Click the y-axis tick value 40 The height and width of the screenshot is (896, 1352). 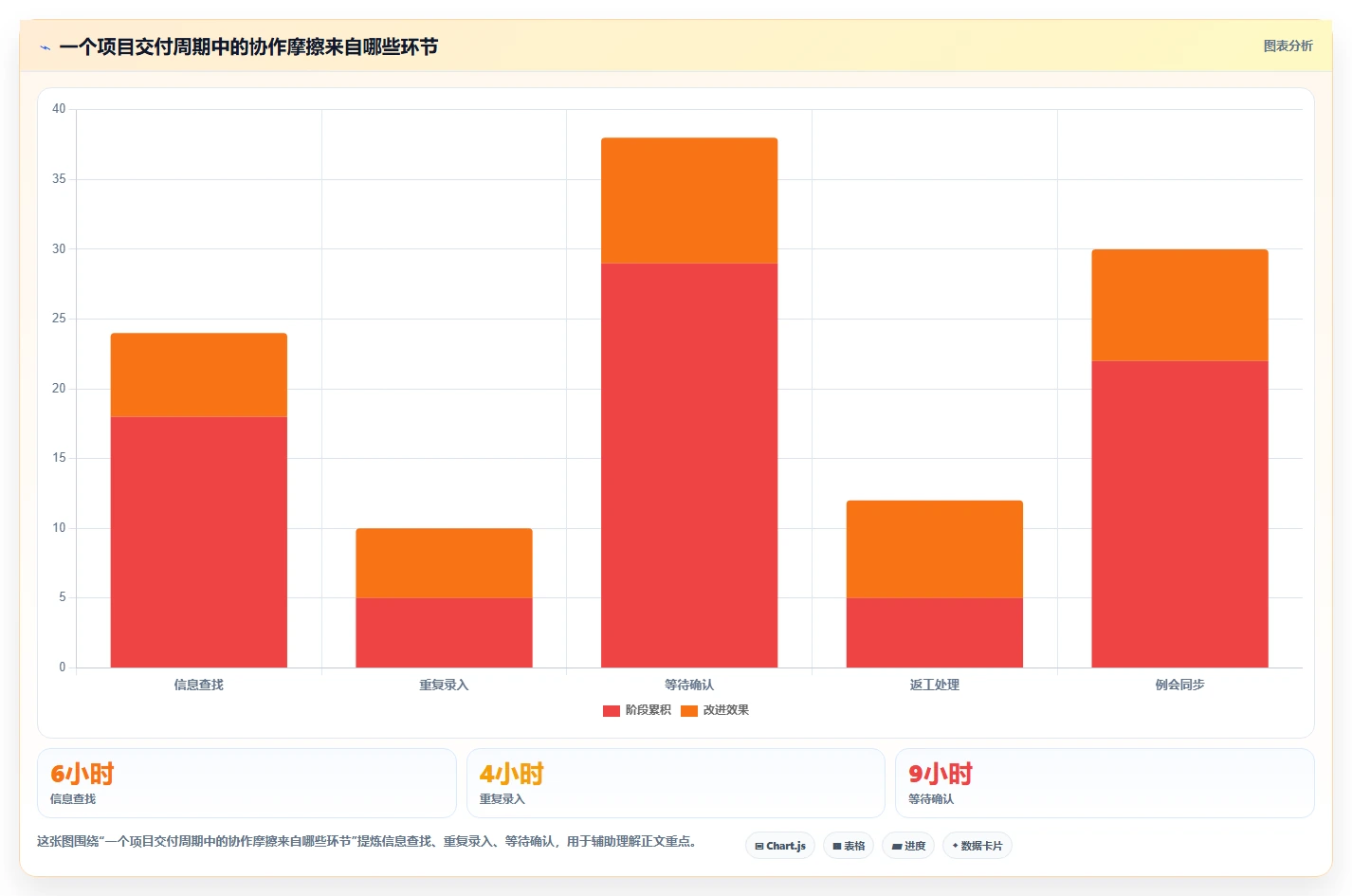(x=59, y=109)
